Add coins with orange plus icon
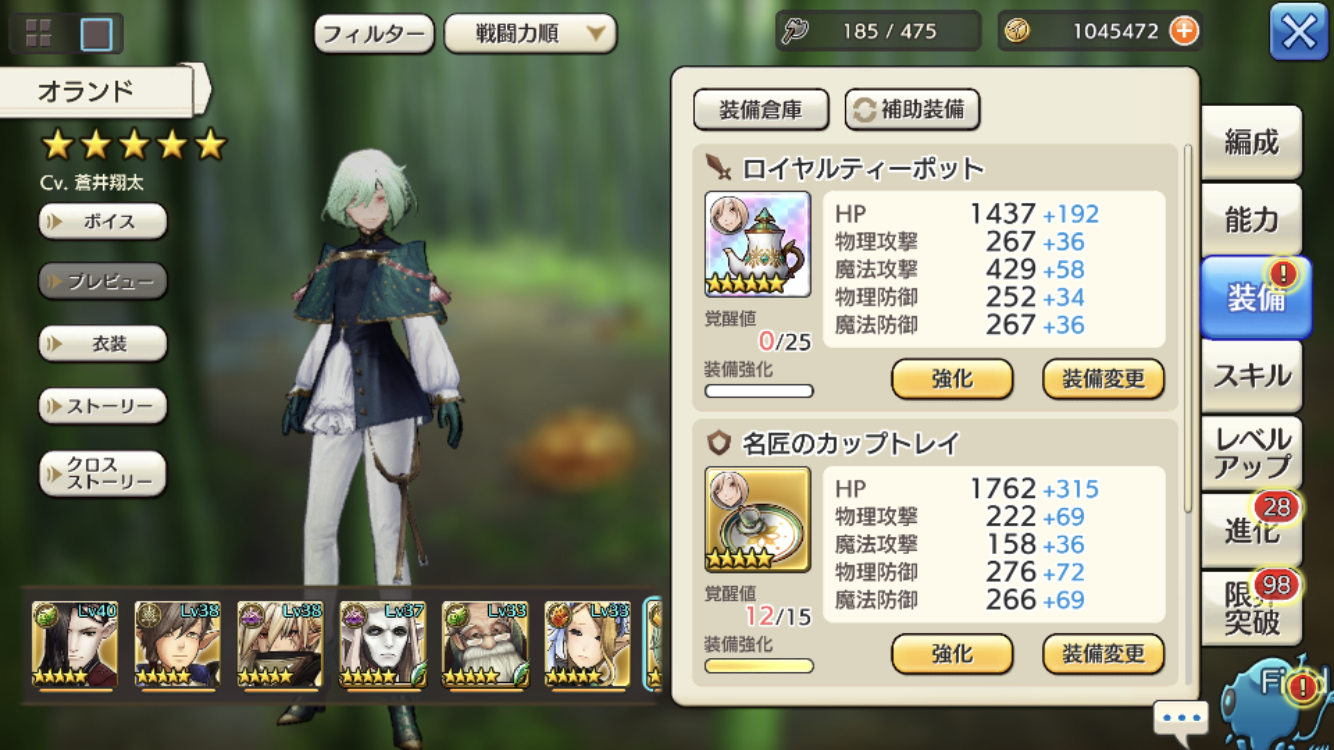The width and height of the screenshot is (1334, 750). (1184, 31)
